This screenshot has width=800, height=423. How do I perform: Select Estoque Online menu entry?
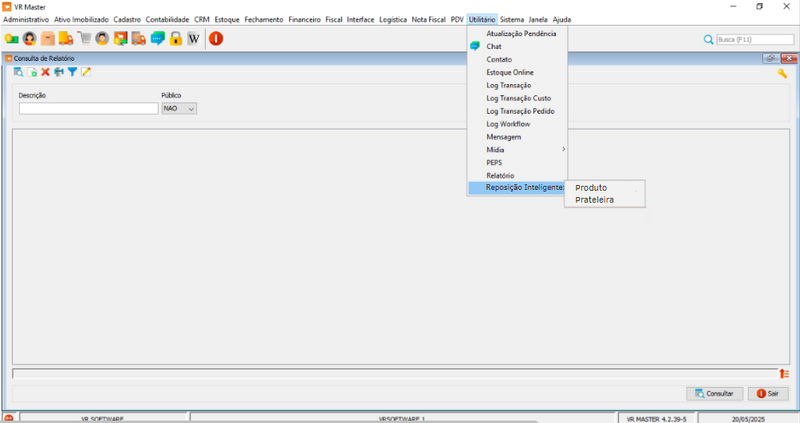point(510,72)
